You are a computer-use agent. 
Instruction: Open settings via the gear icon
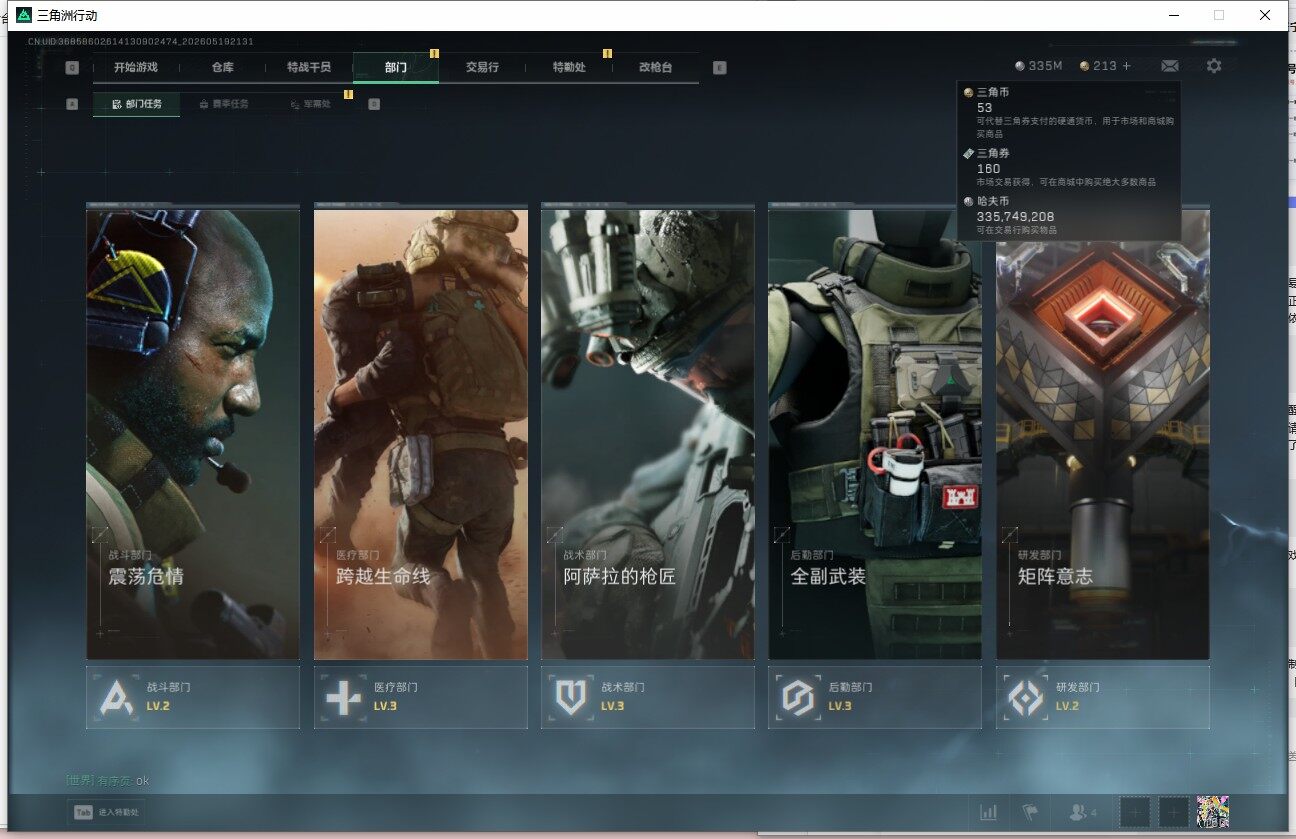pyautogui.click(x=1214, y=66)
